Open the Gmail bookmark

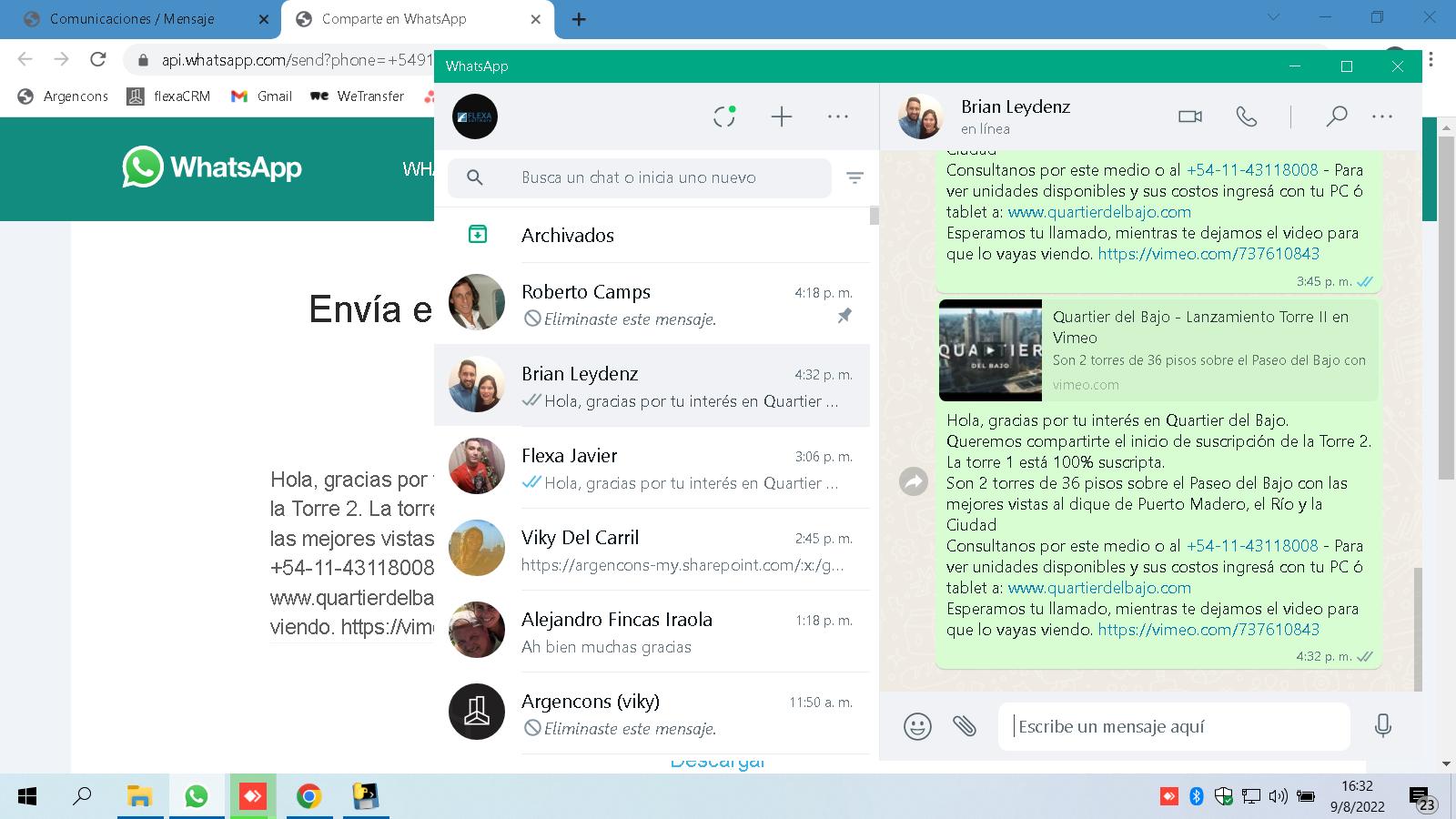point(262,96)
